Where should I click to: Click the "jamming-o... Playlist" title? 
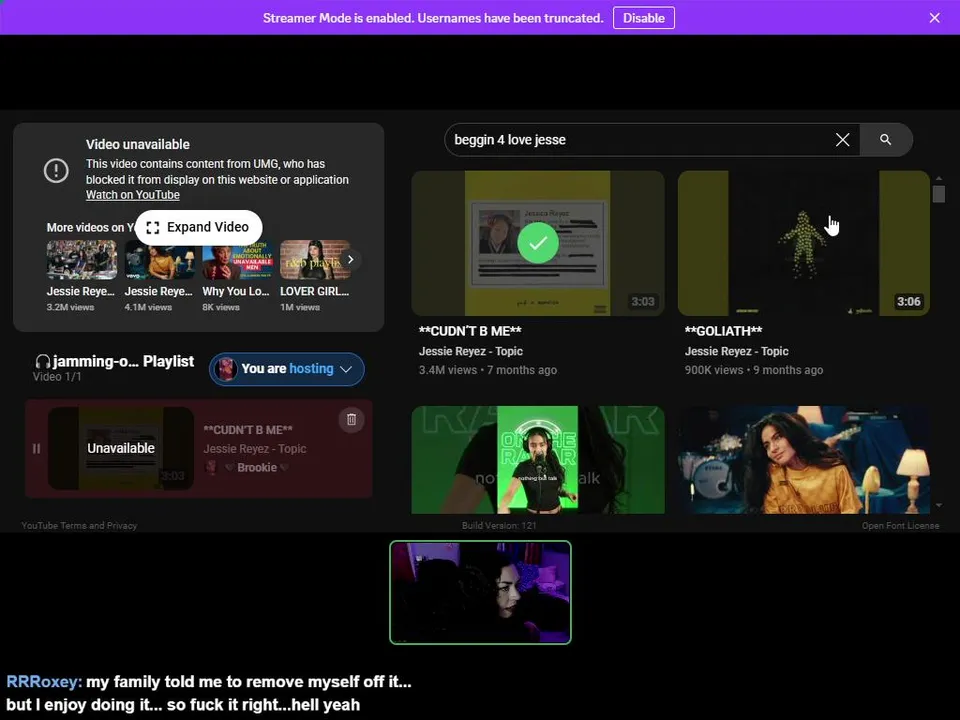coord(123,361)
